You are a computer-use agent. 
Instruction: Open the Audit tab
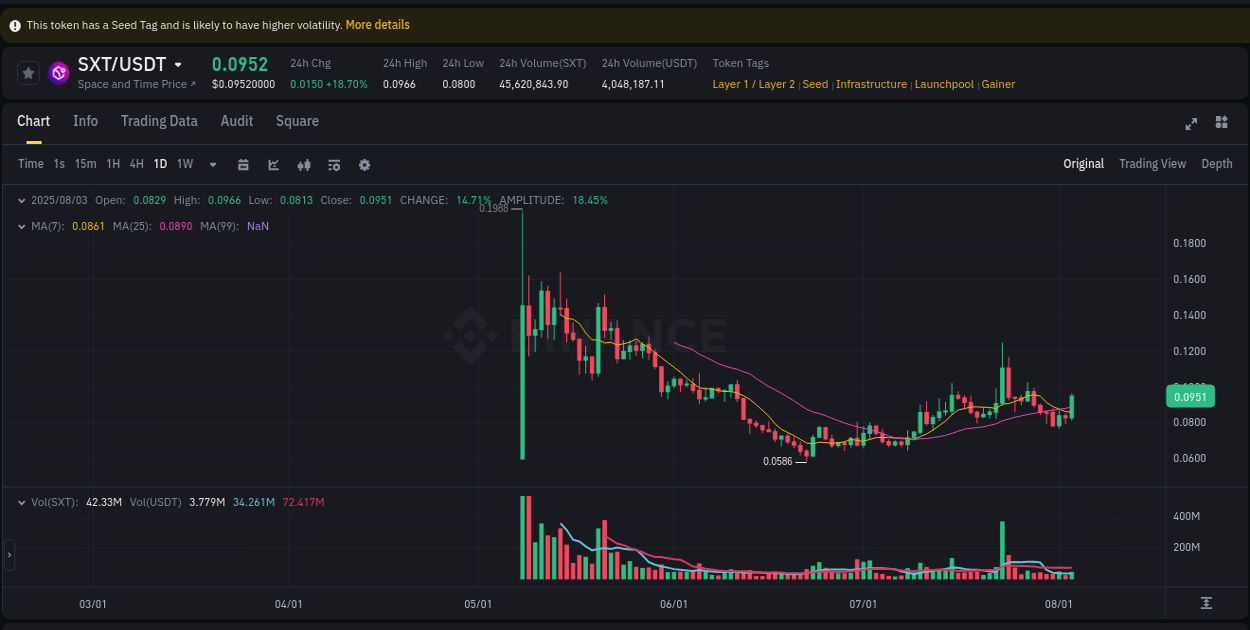236,121
